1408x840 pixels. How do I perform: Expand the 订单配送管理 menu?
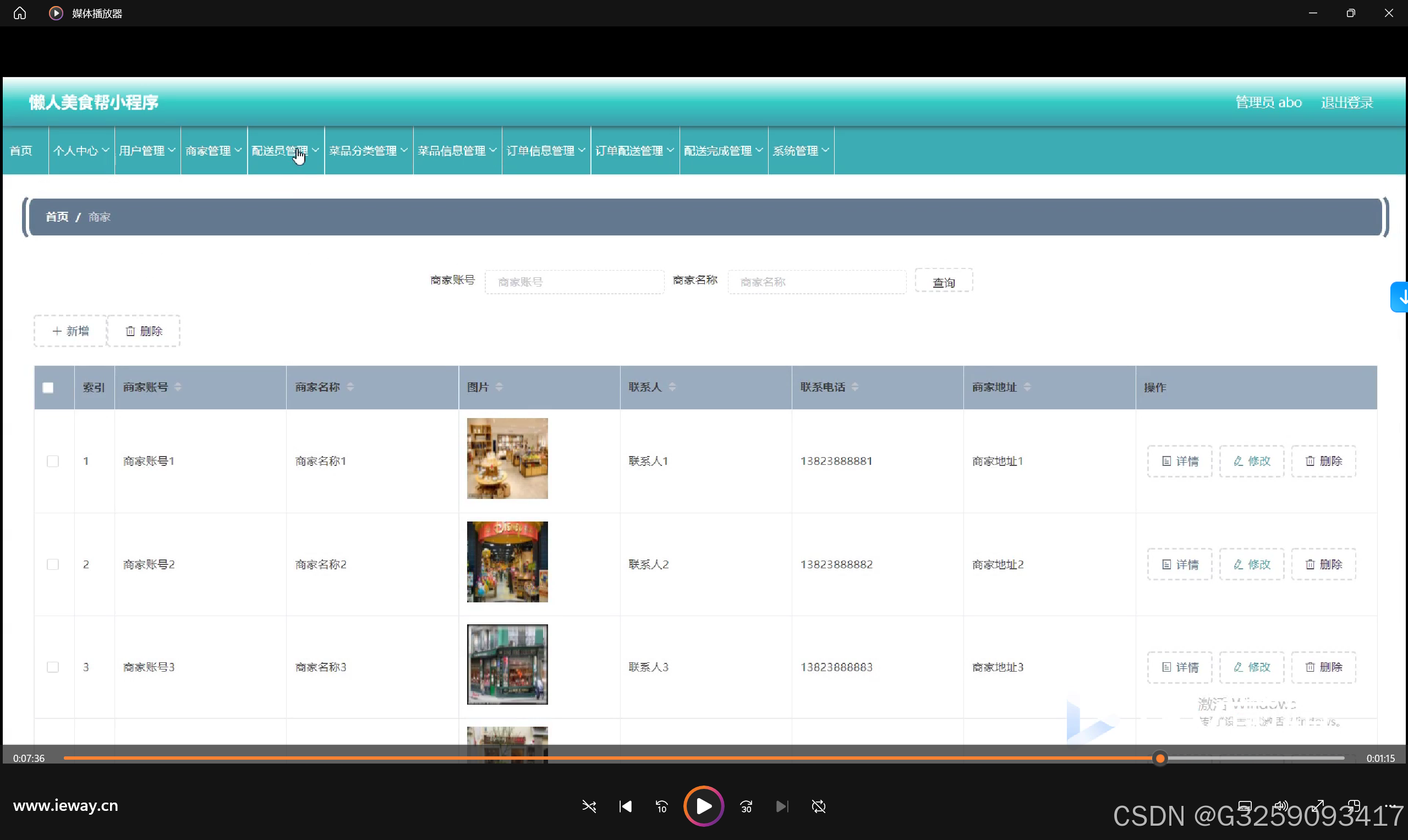[634, 151]
